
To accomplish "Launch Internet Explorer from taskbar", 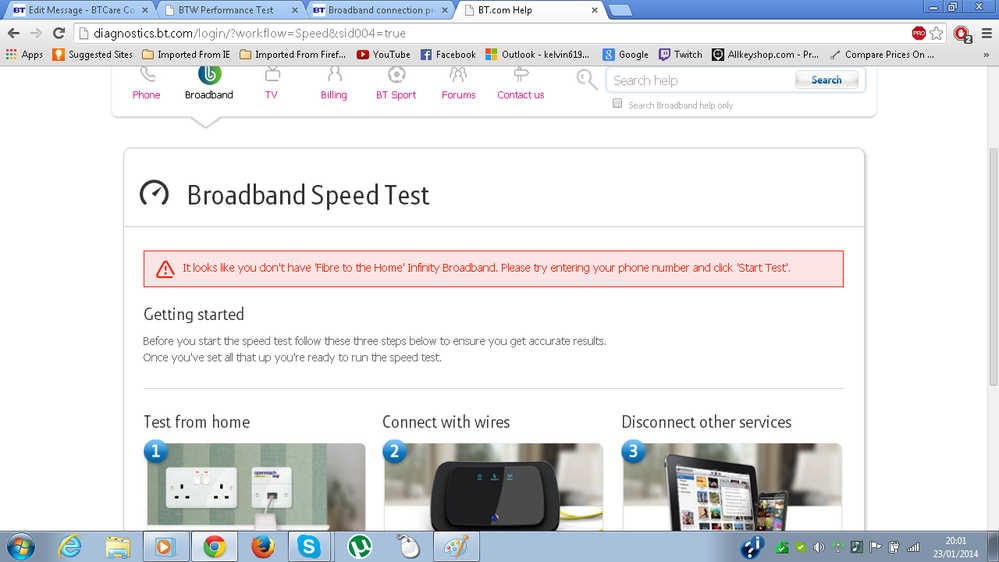I will click(69, 547).
